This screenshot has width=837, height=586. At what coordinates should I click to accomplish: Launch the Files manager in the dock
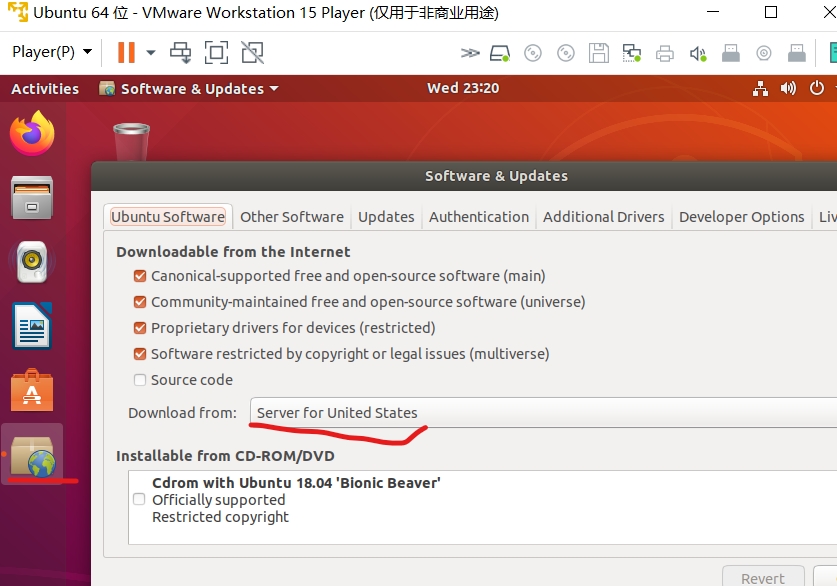tap(32, 198)
